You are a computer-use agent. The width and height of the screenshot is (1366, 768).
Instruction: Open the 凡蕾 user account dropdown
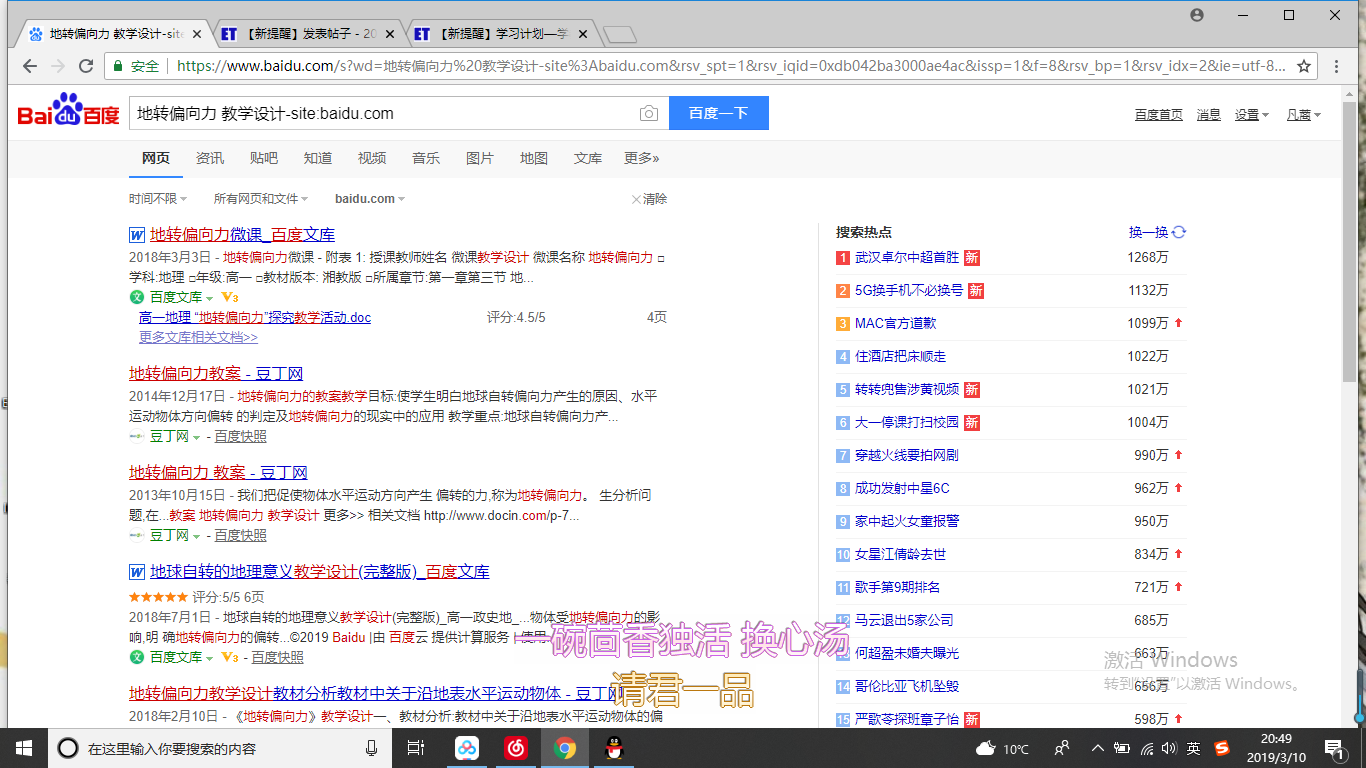point(1303,115)
